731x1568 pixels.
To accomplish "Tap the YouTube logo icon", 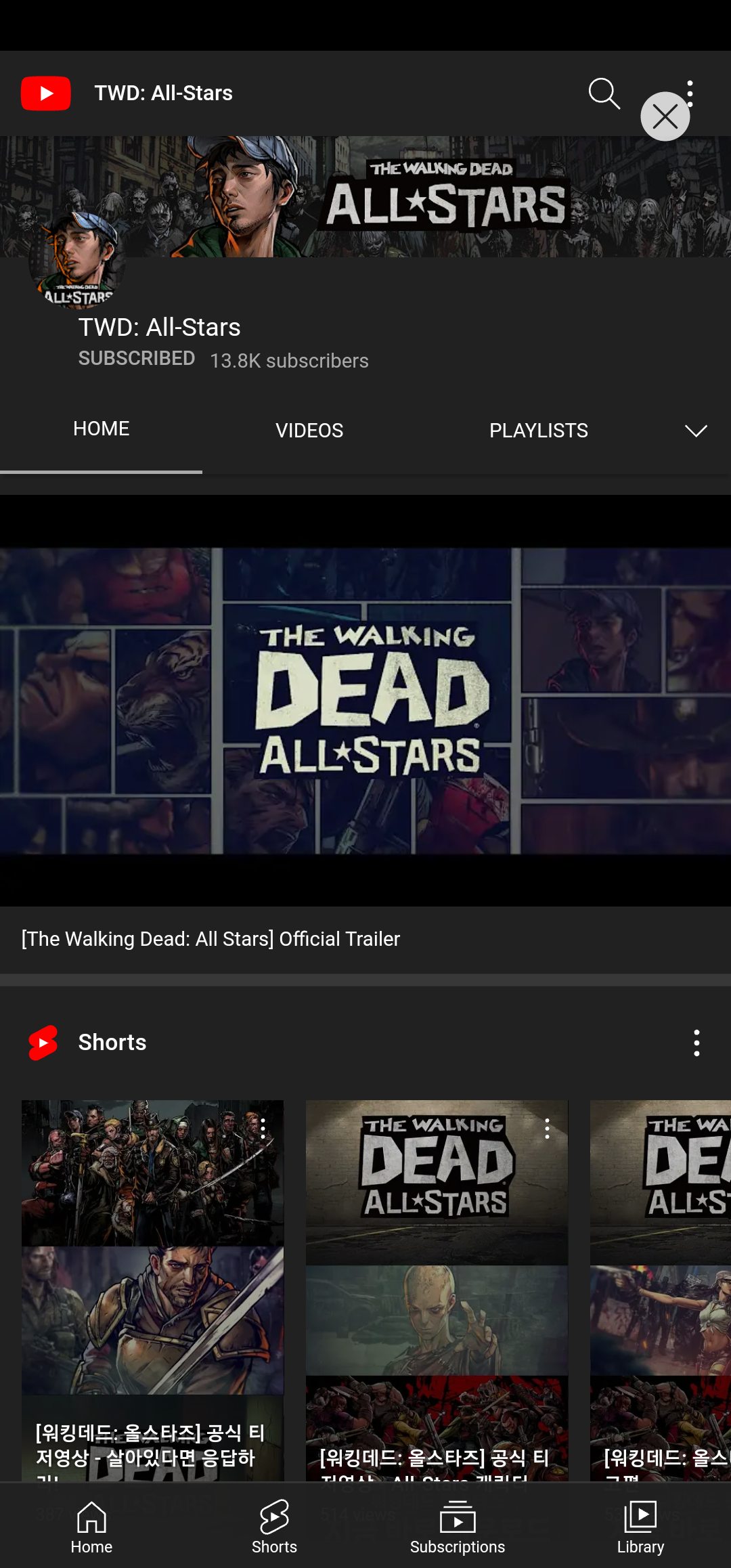I will pyautogui.click(x=45, y=93).
